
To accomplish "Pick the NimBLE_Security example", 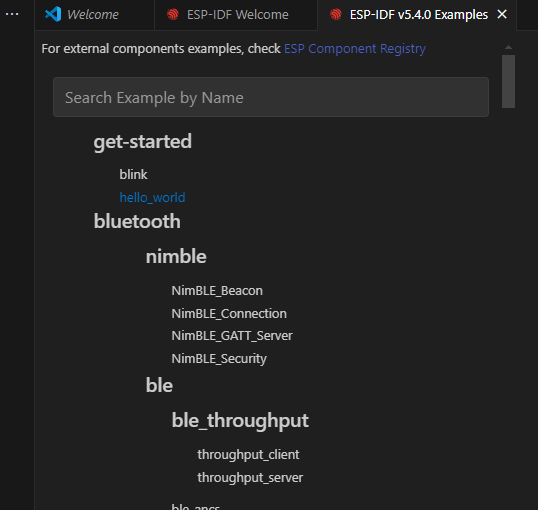I will coord(219,359).
